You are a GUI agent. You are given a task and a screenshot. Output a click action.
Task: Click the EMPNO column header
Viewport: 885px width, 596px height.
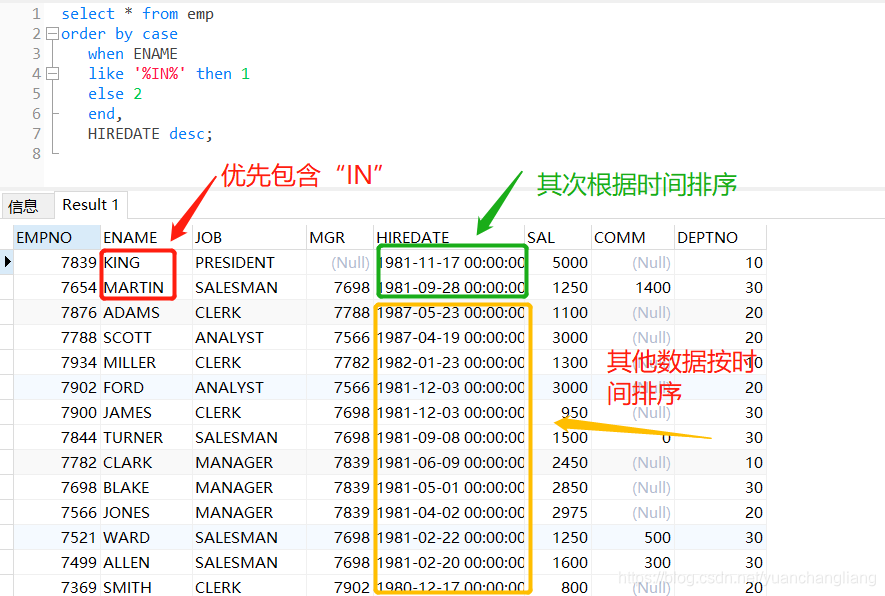[56, 238]
